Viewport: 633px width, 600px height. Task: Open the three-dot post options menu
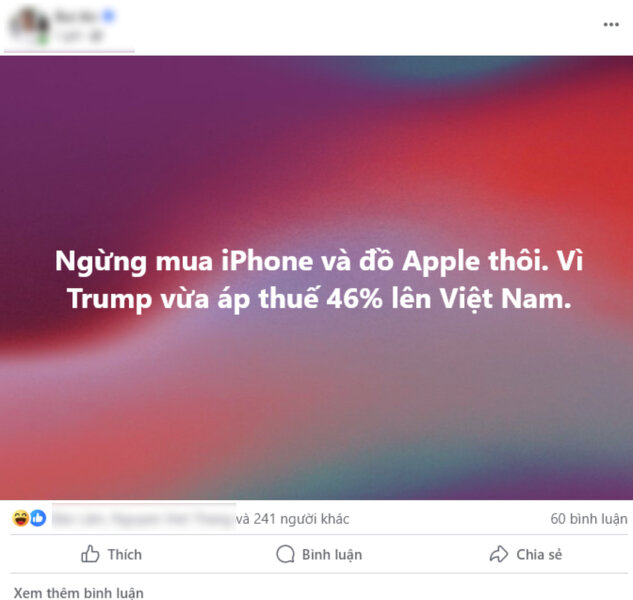tap(611, 25)
